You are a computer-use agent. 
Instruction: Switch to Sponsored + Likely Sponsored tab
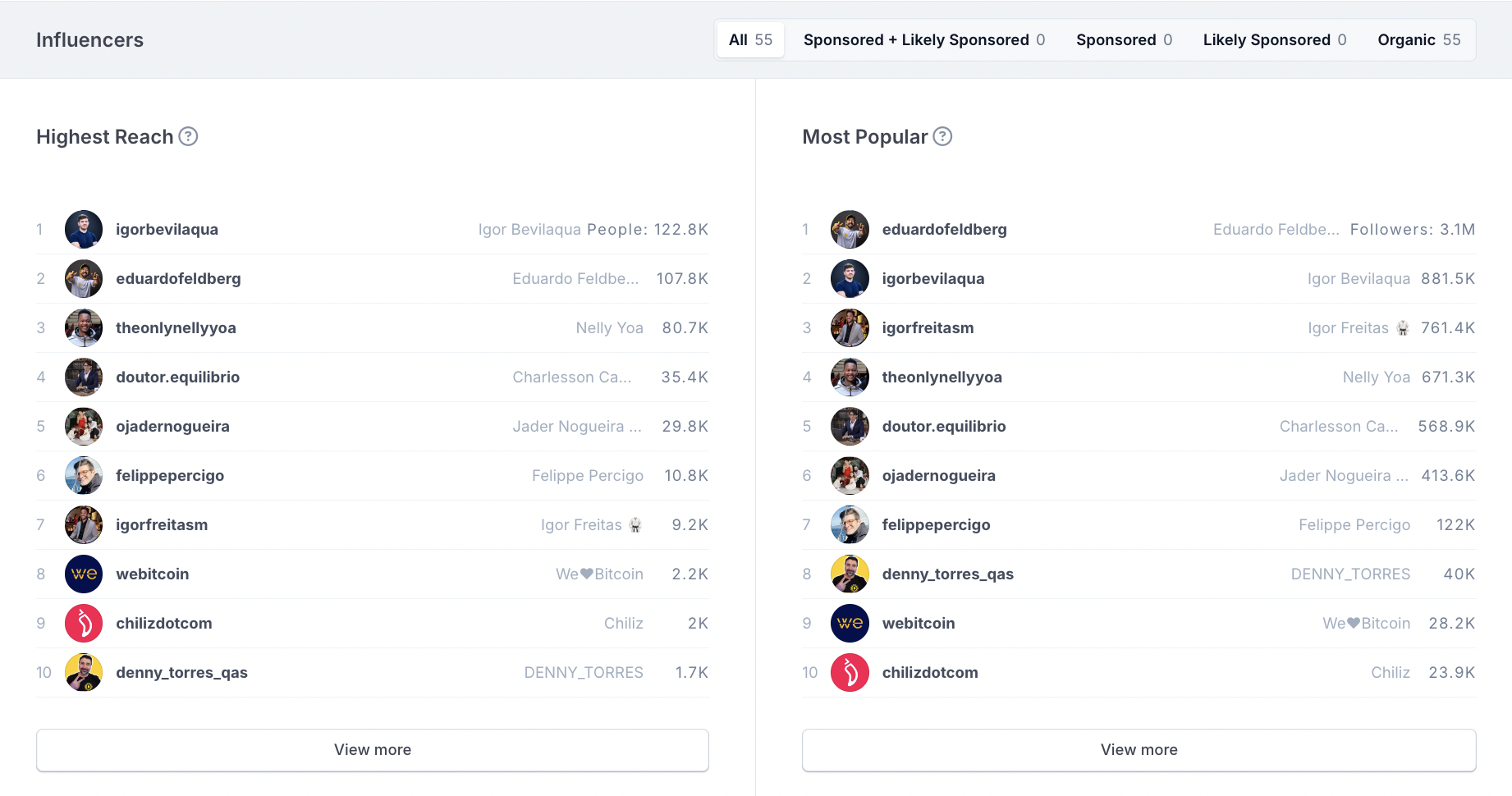tap(923, 40)
